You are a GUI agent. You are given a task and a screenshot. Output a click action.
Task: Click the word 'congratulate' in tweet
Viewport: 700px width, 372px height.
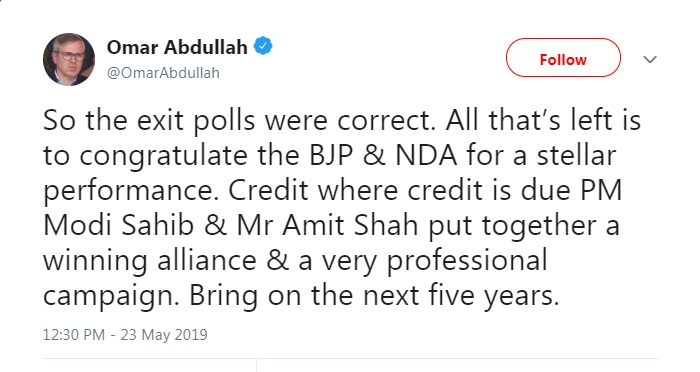coord(164,157)
